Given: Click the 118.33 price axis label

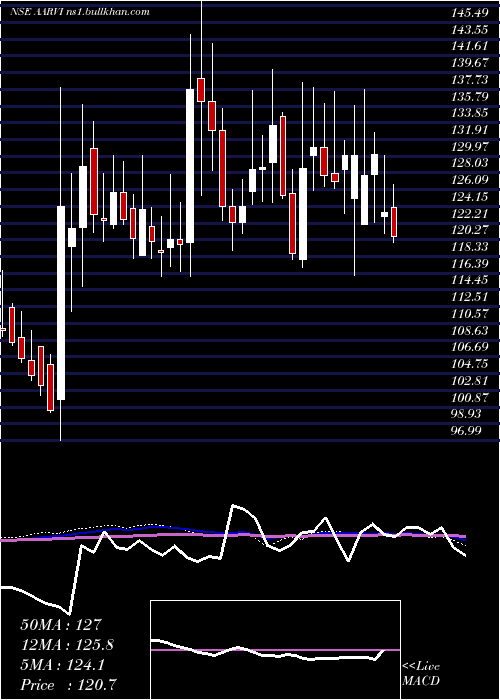Looking at the screenshot, I should point(469,247).
